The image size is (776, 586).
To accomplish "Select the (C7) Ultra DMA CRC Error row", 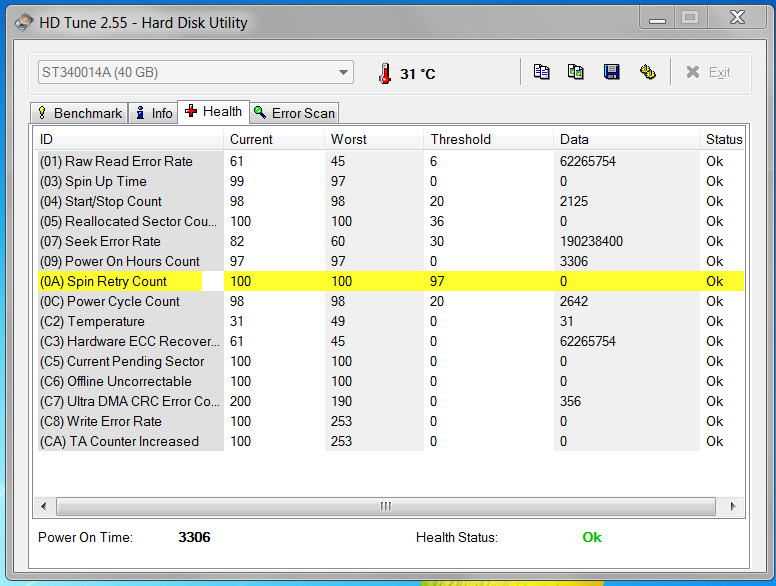I will (x=391, y=401).
